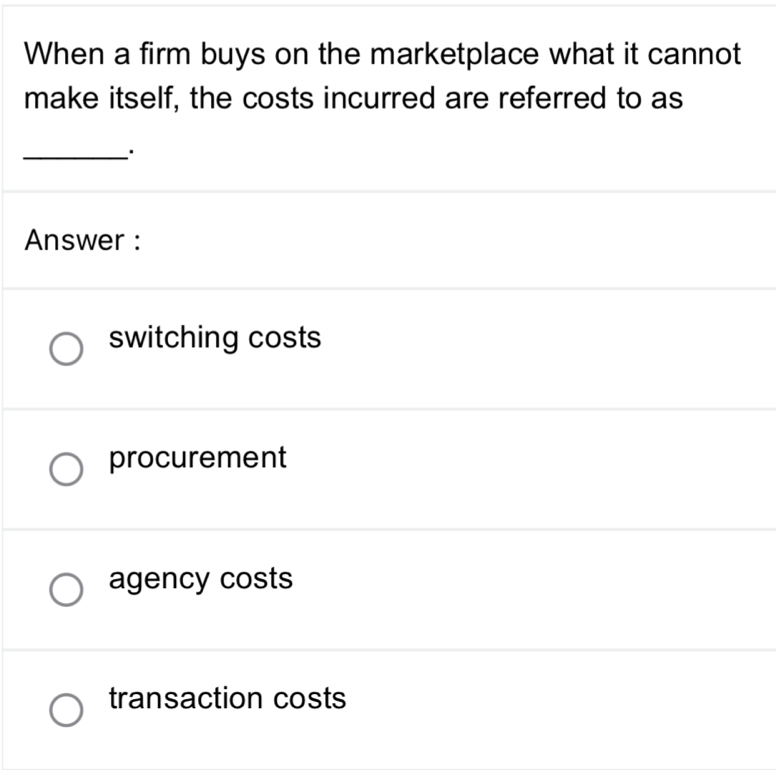Select the transaction costs radio button
The image size is (776, 770).
(67, 709)
